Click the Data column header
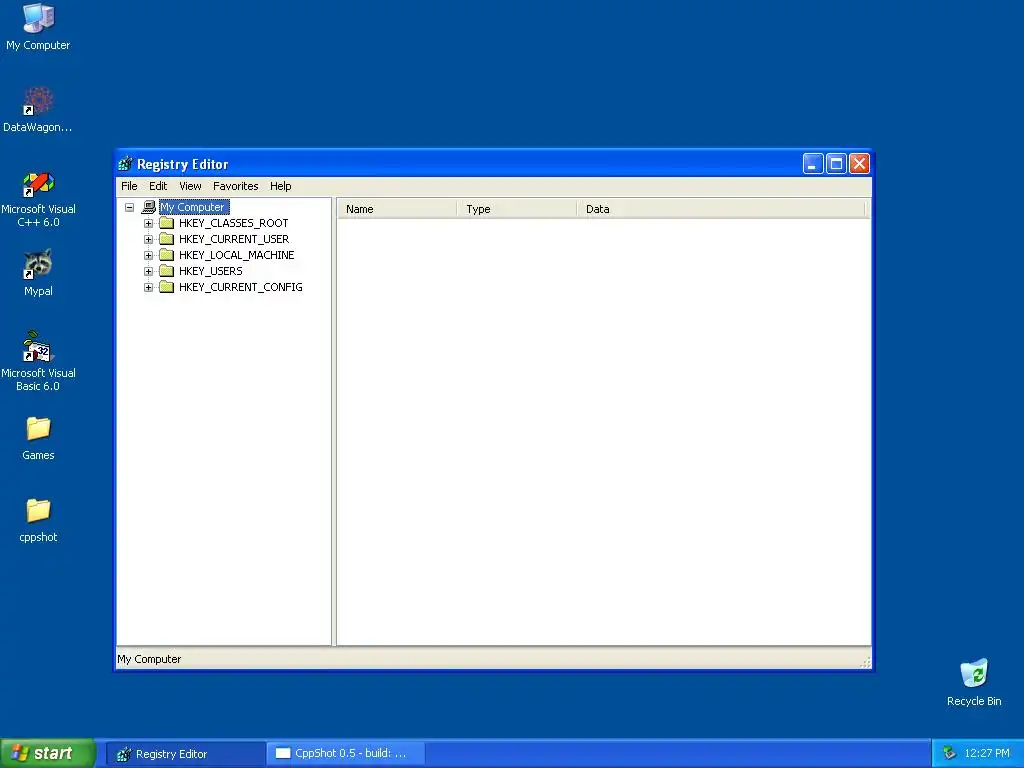 click(720, 209)
